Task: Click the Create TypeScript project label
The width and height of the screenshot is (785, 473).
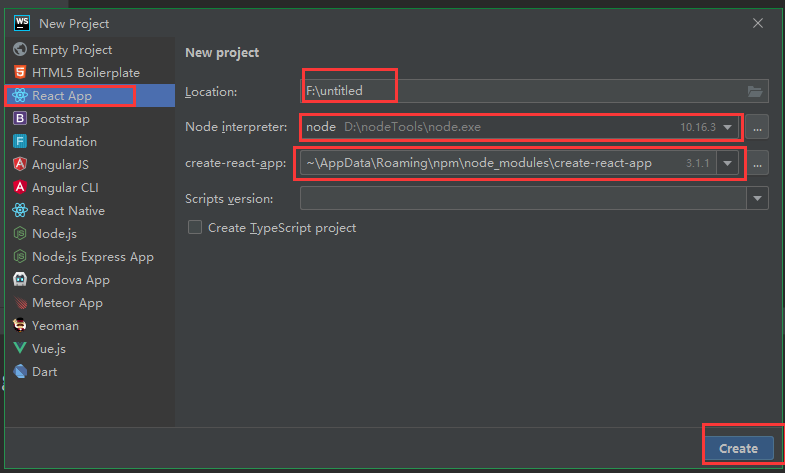Action: (282, 228)
